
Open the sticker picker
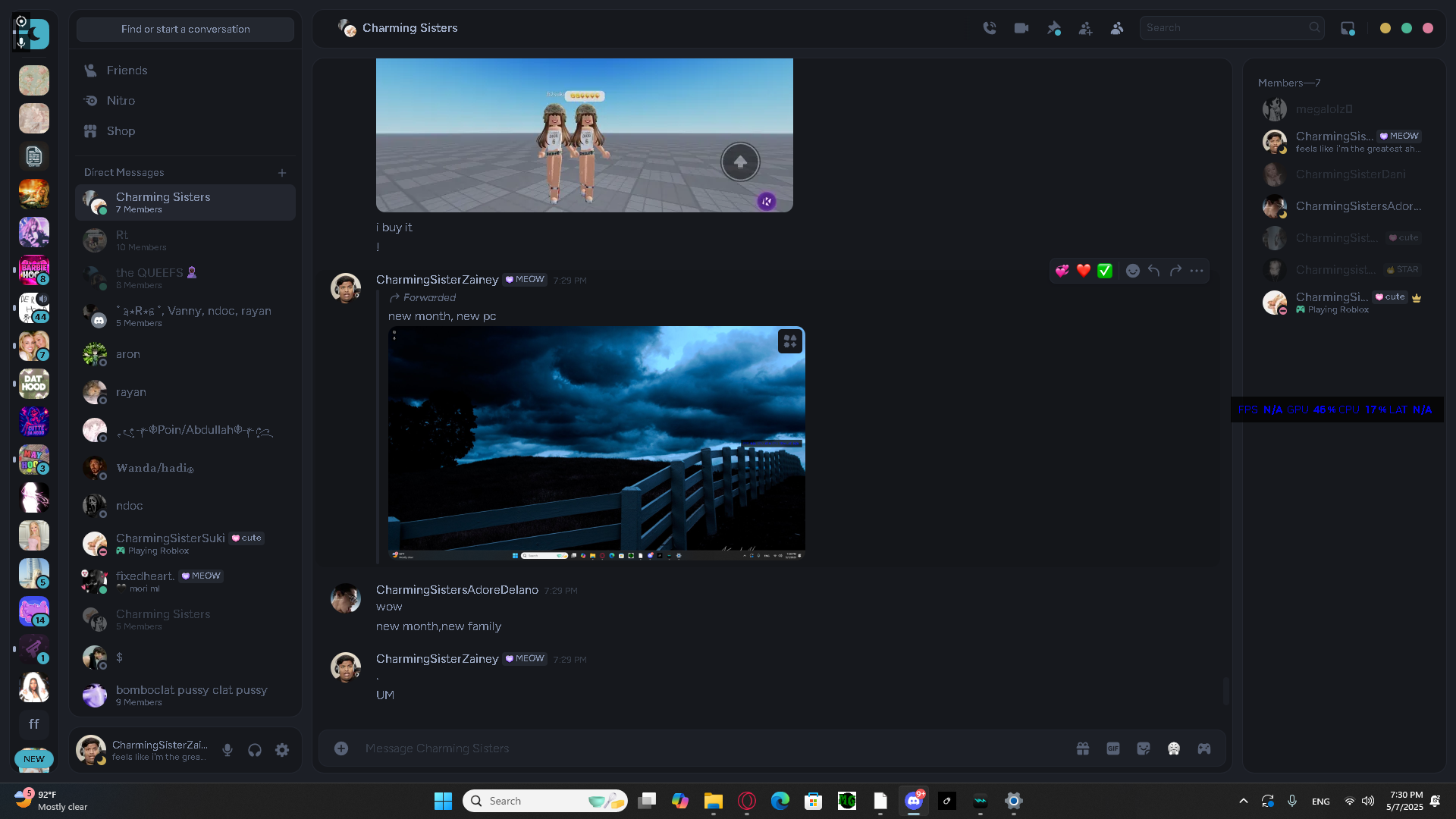pos(1144,748)
